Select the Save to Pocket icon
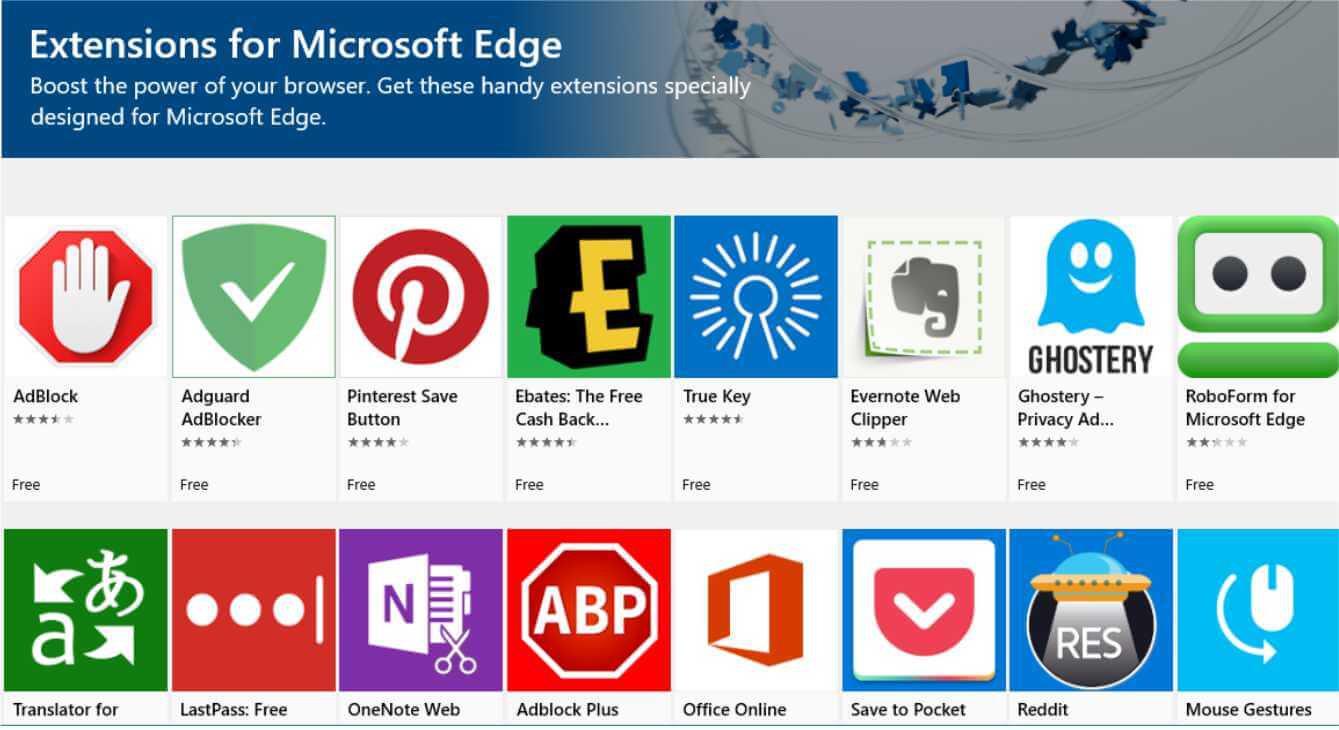The width and height of the screenshot is (1339, 730). tap(924, 610)
